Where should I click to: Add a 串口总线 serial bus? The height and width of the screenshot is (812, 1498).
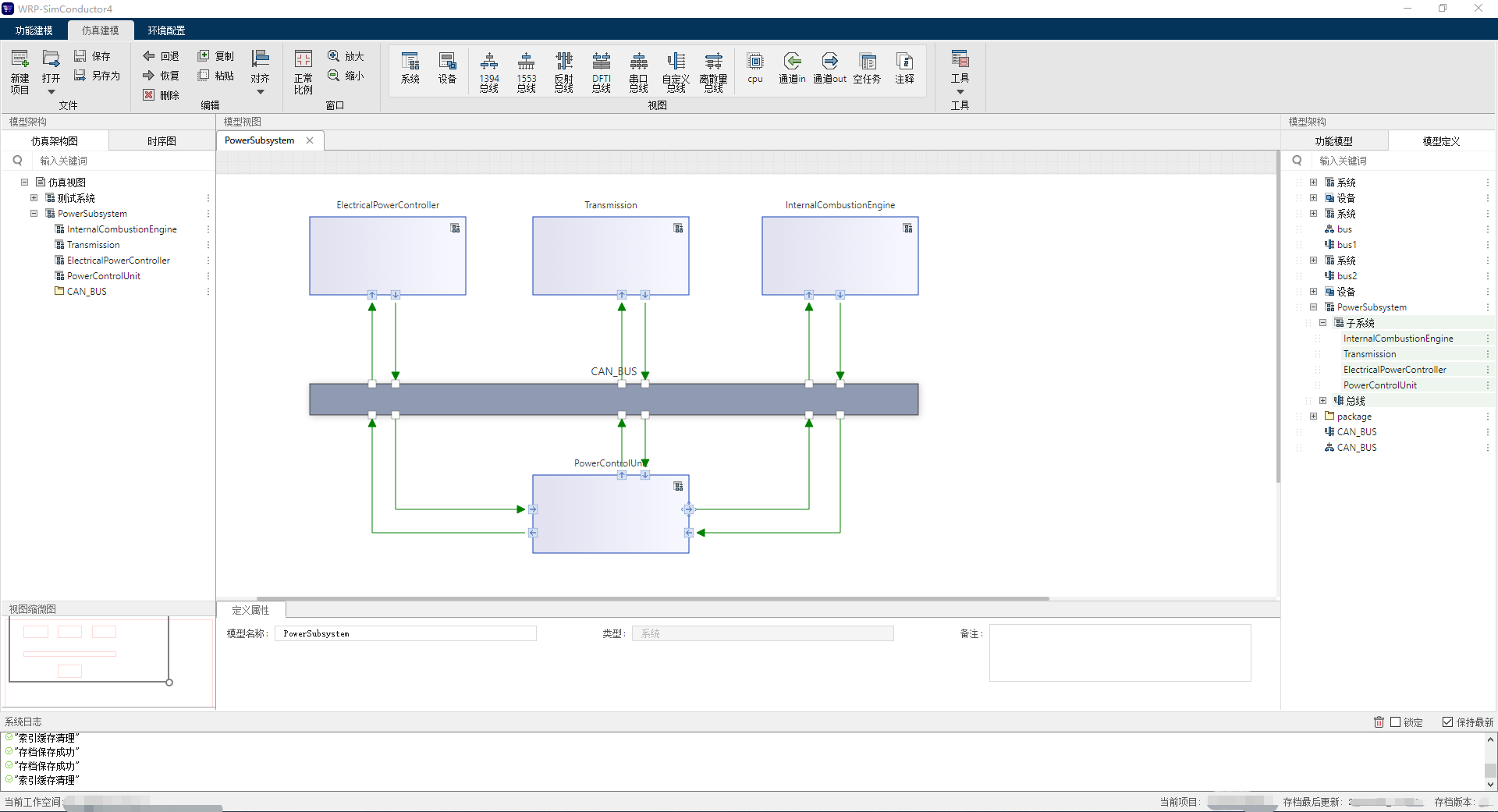pos(639,72)
